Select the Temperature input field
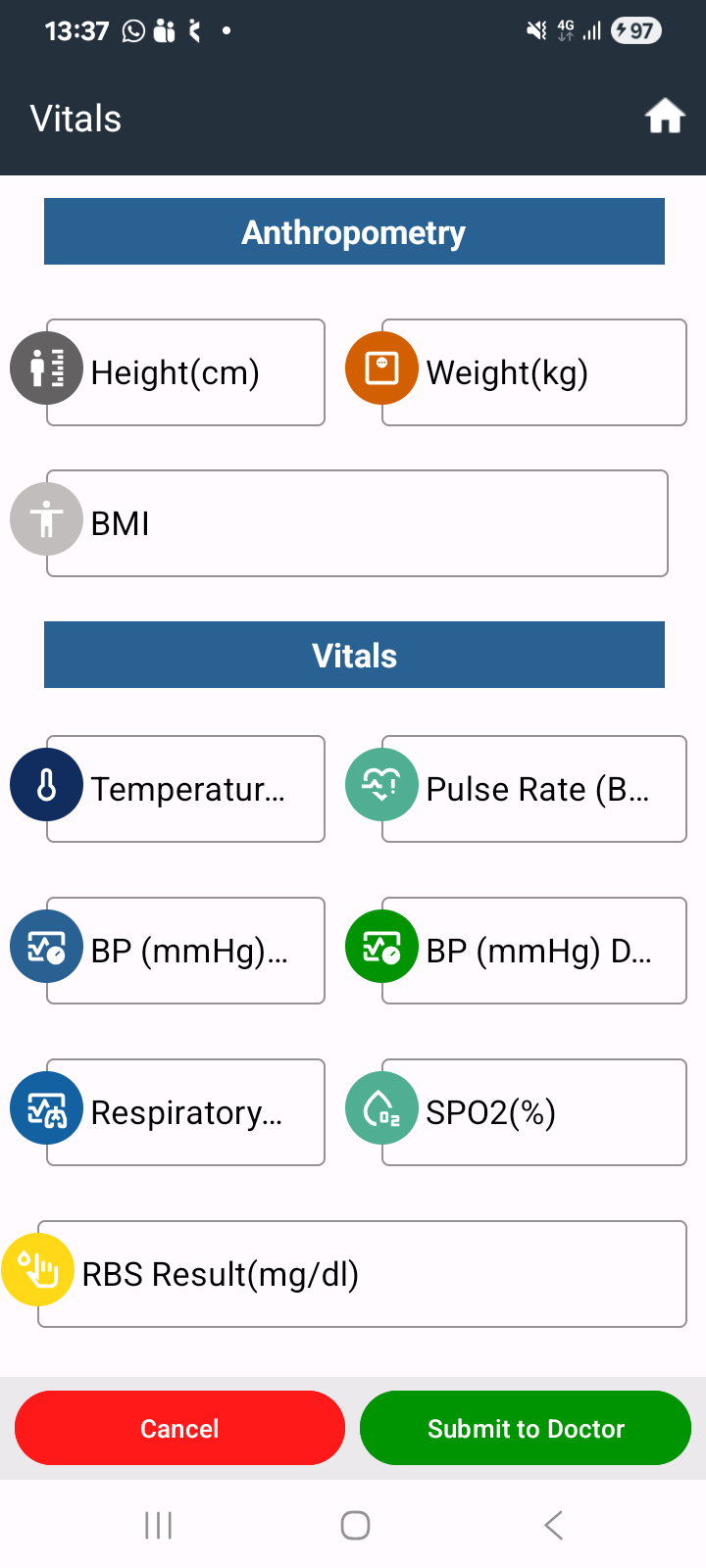Viewport: 706px width, 1568px height. pos(185,789)
